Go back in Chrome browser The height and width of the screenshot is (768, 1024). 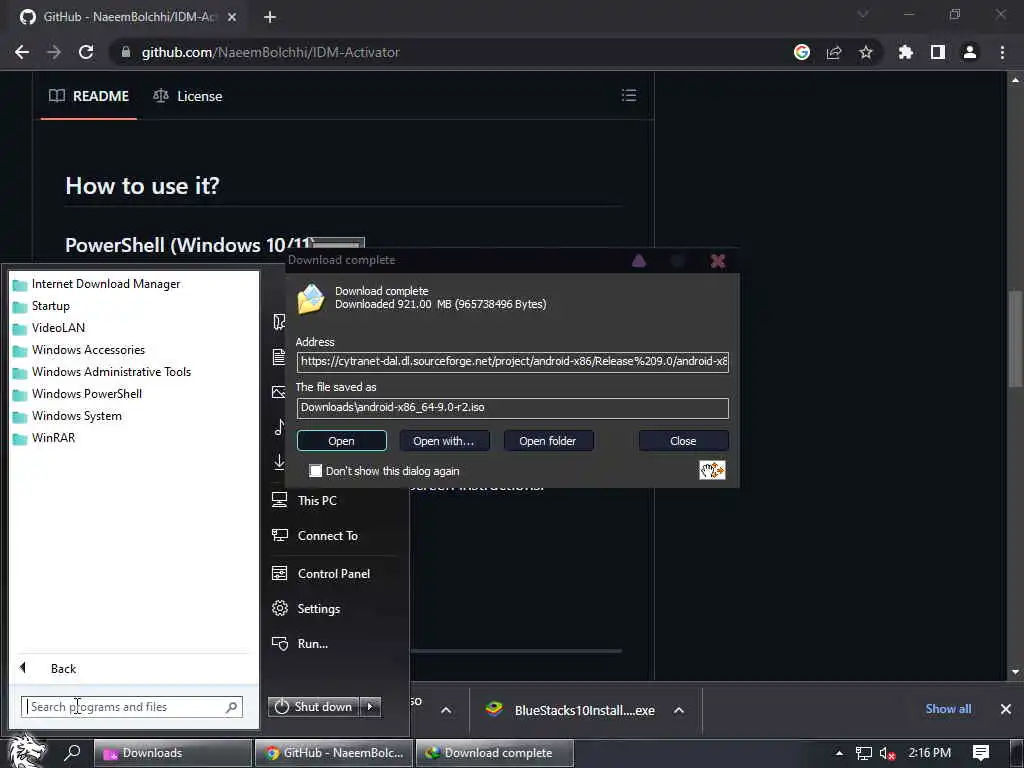click(x=22, y=52)
